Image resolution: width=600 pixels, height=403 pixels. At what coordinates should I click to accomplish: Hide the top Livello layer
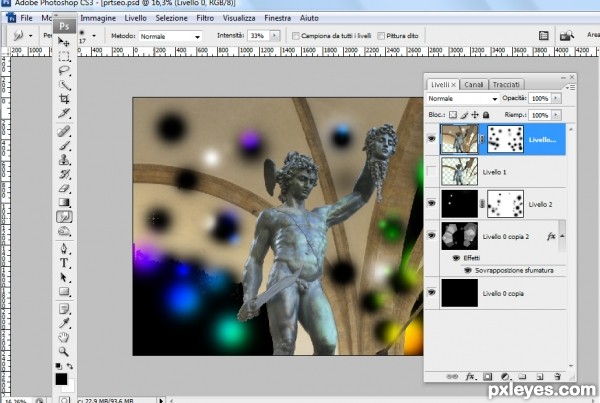[432, 139]
